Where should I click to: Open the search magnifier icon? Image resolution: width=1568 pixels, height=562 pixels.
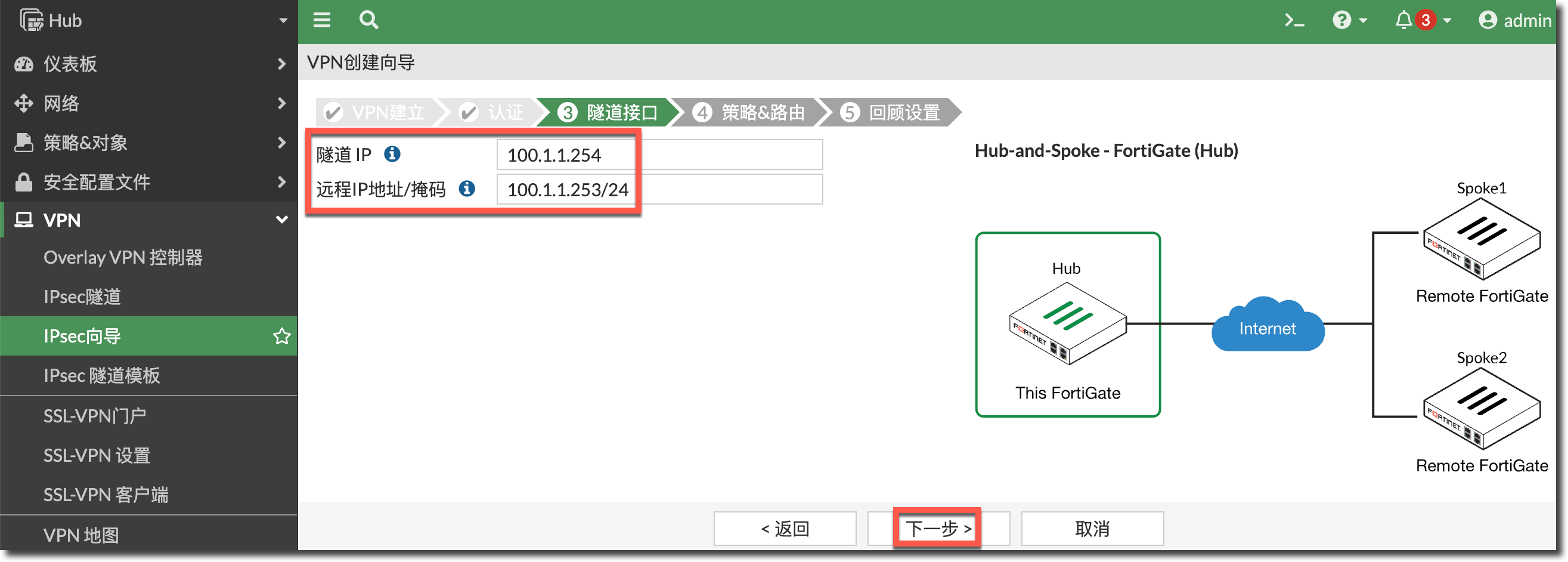(368, 20)
